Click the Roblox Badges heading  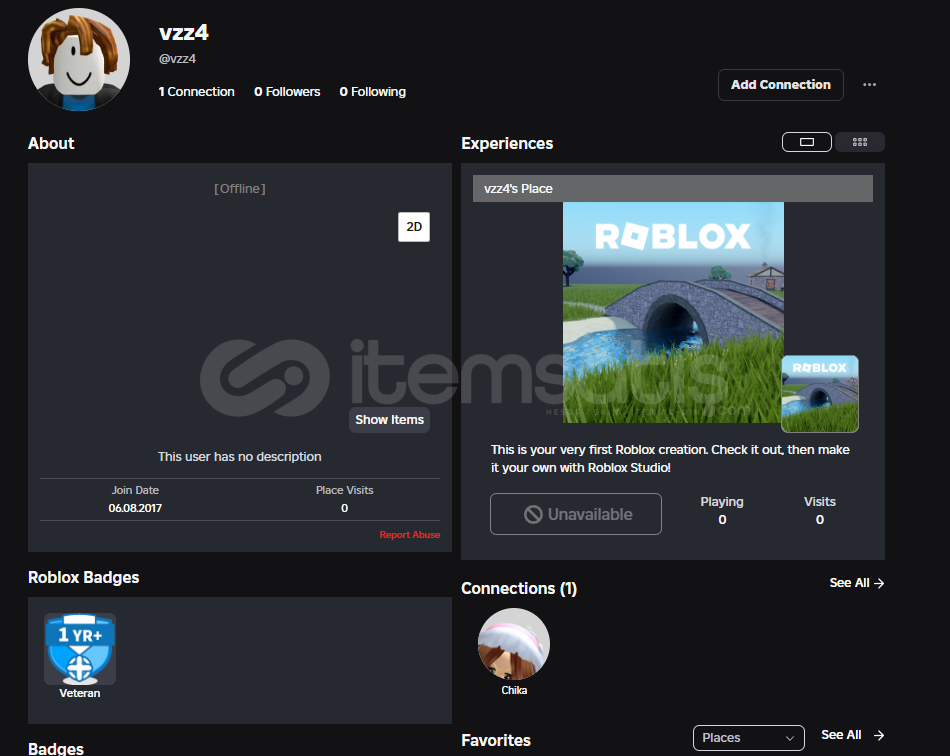(x=84, y=577)
